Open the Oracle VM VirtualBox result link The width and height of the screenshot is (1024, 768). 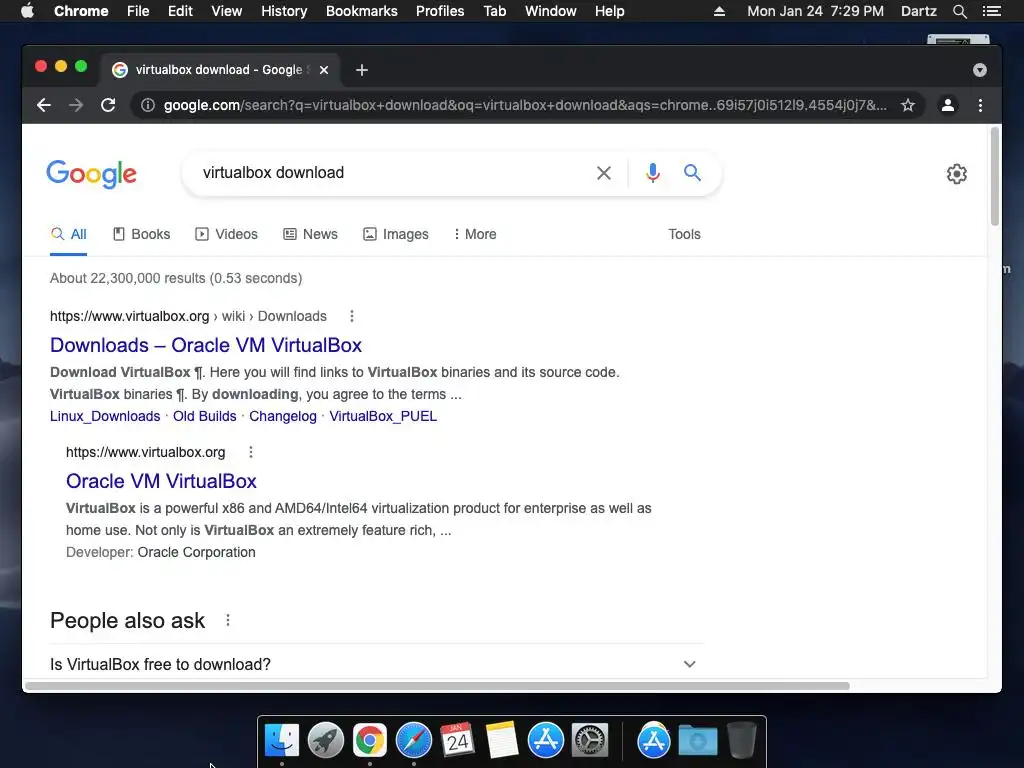coord(161,481)
